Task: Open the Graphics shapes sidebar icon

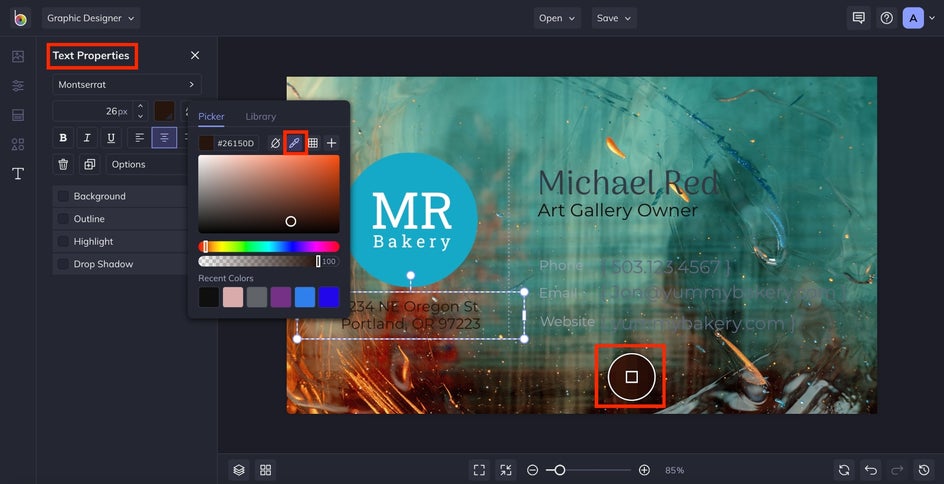Action: click(18, 144)
